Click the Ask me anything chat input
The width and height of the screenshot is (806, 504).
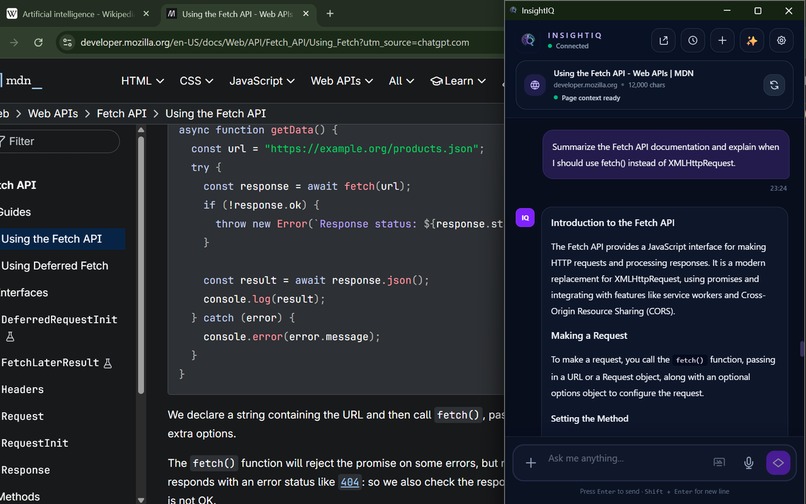coord(625,458)
